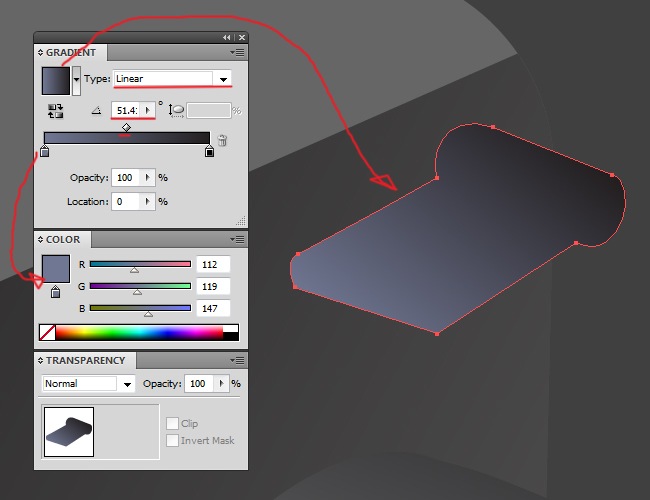Click the B value field 147
The image size is (650, 500).
point(213,308)
